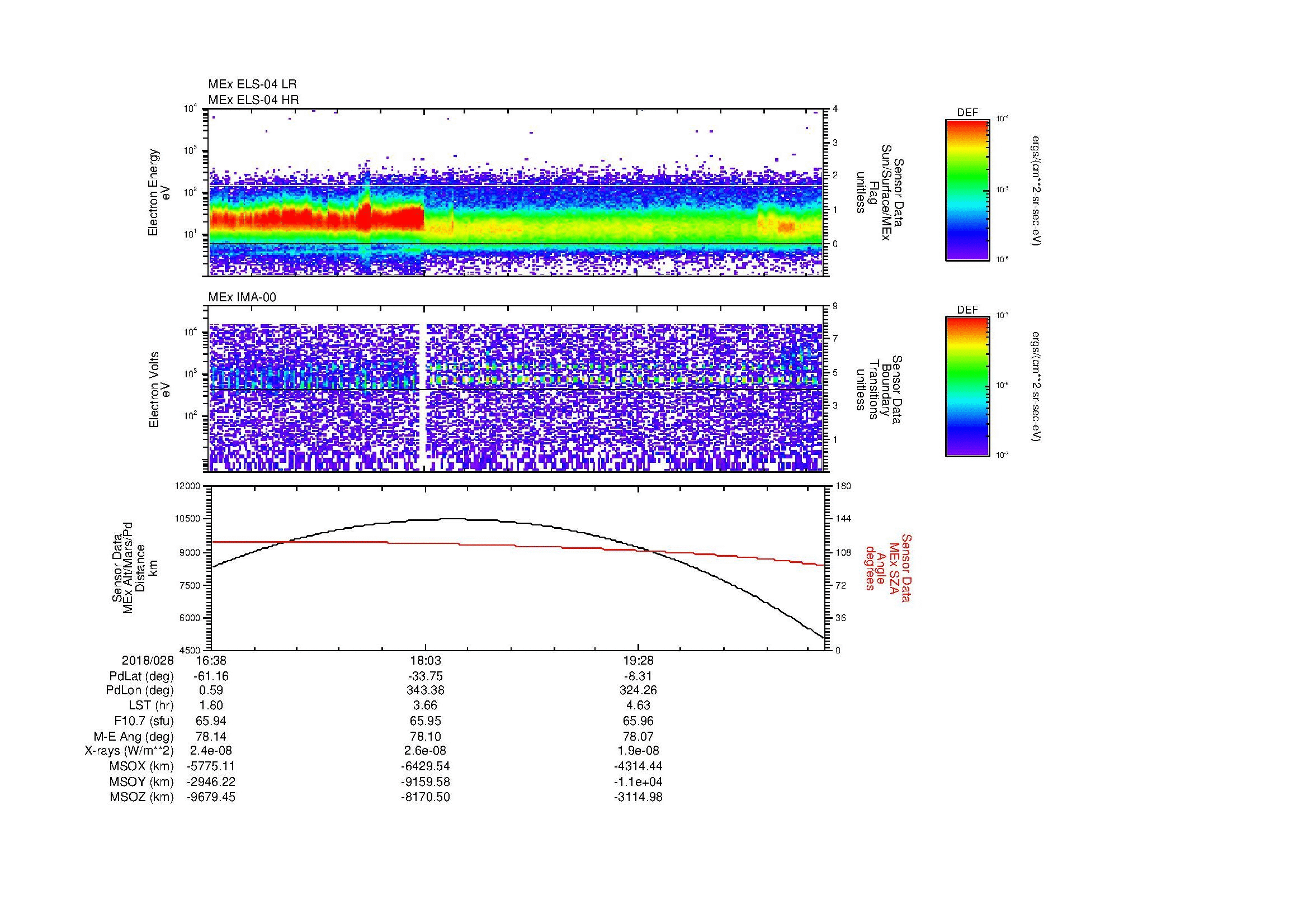Click the date label '2018/028'
Viewport: 1308px width, 924px height.
click(148, 660)
